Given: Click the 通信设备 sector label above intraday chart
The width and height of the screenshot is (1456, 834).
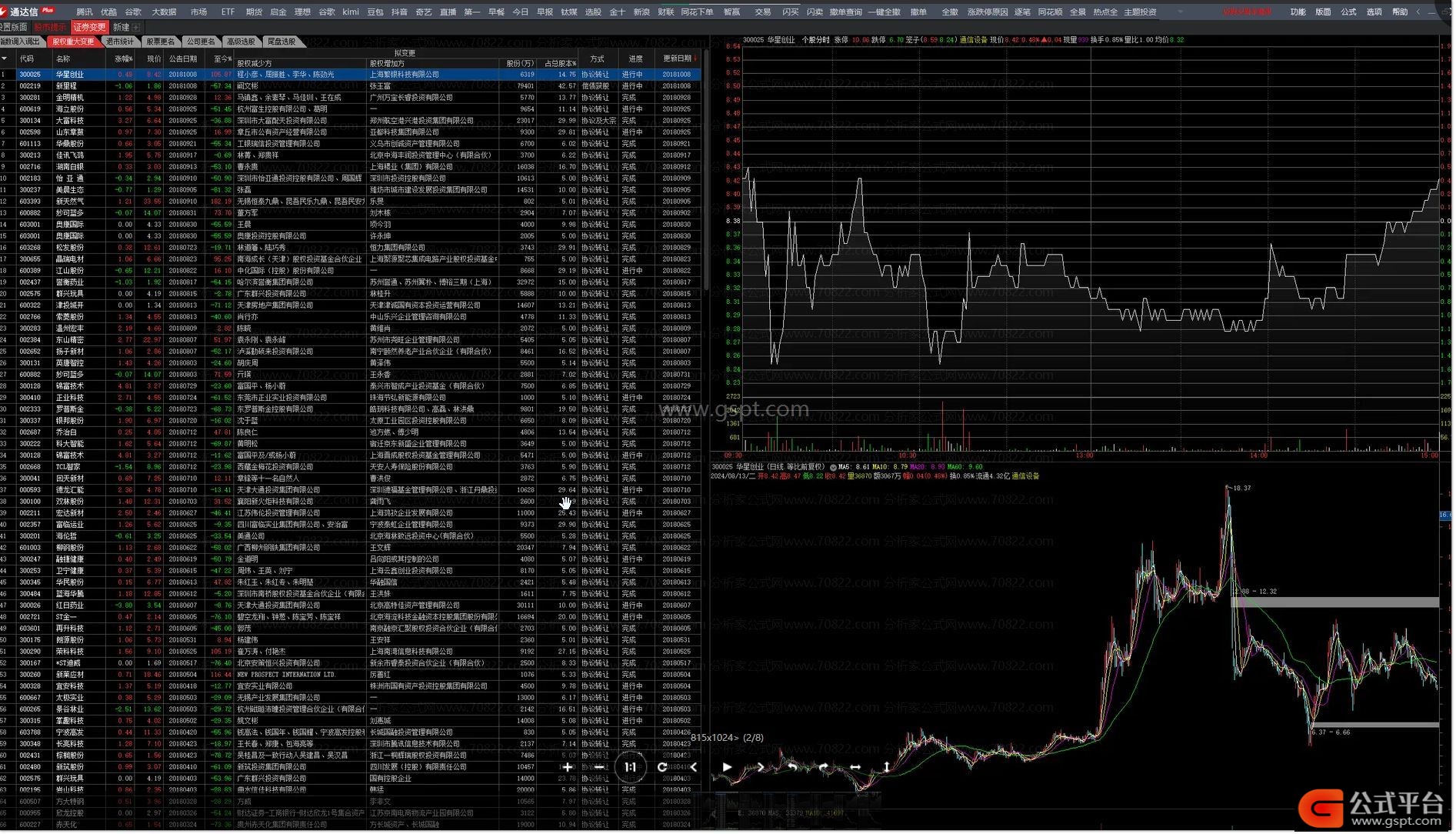Looking at the screenshot, I should click(x=973, y=40).
